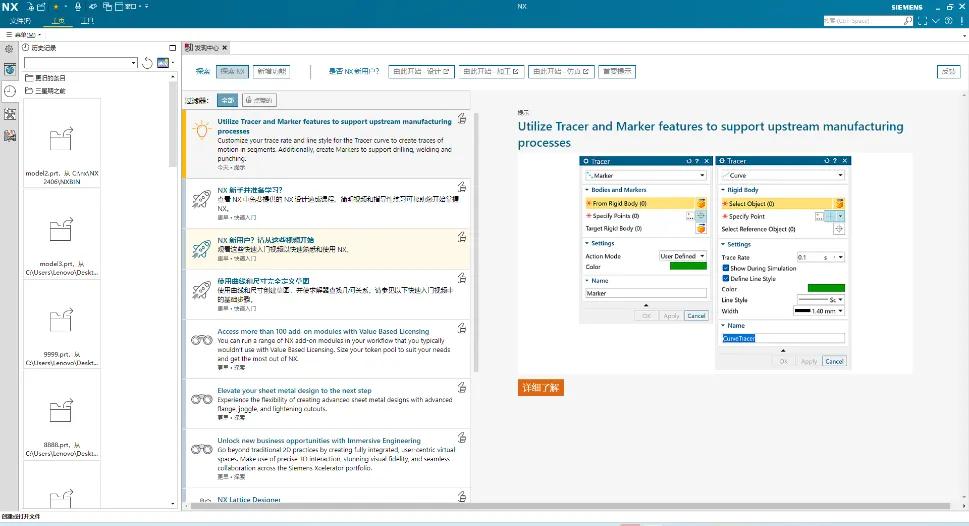
Task: Expand the ribbon options chevron at top right
Action: [936, 21]
